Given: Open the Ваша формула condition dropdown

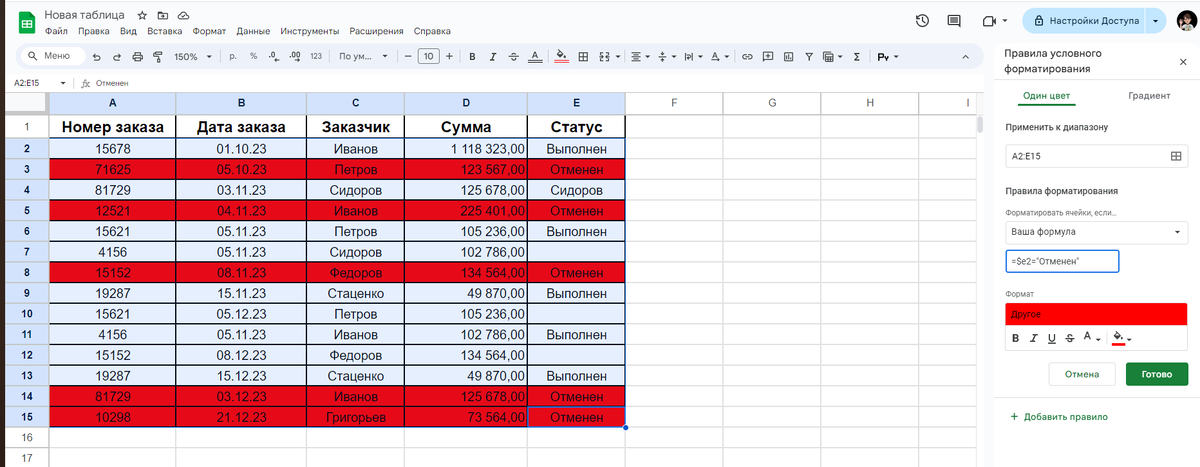Looking at the screenshot, I should click(x=1097, y=232).
